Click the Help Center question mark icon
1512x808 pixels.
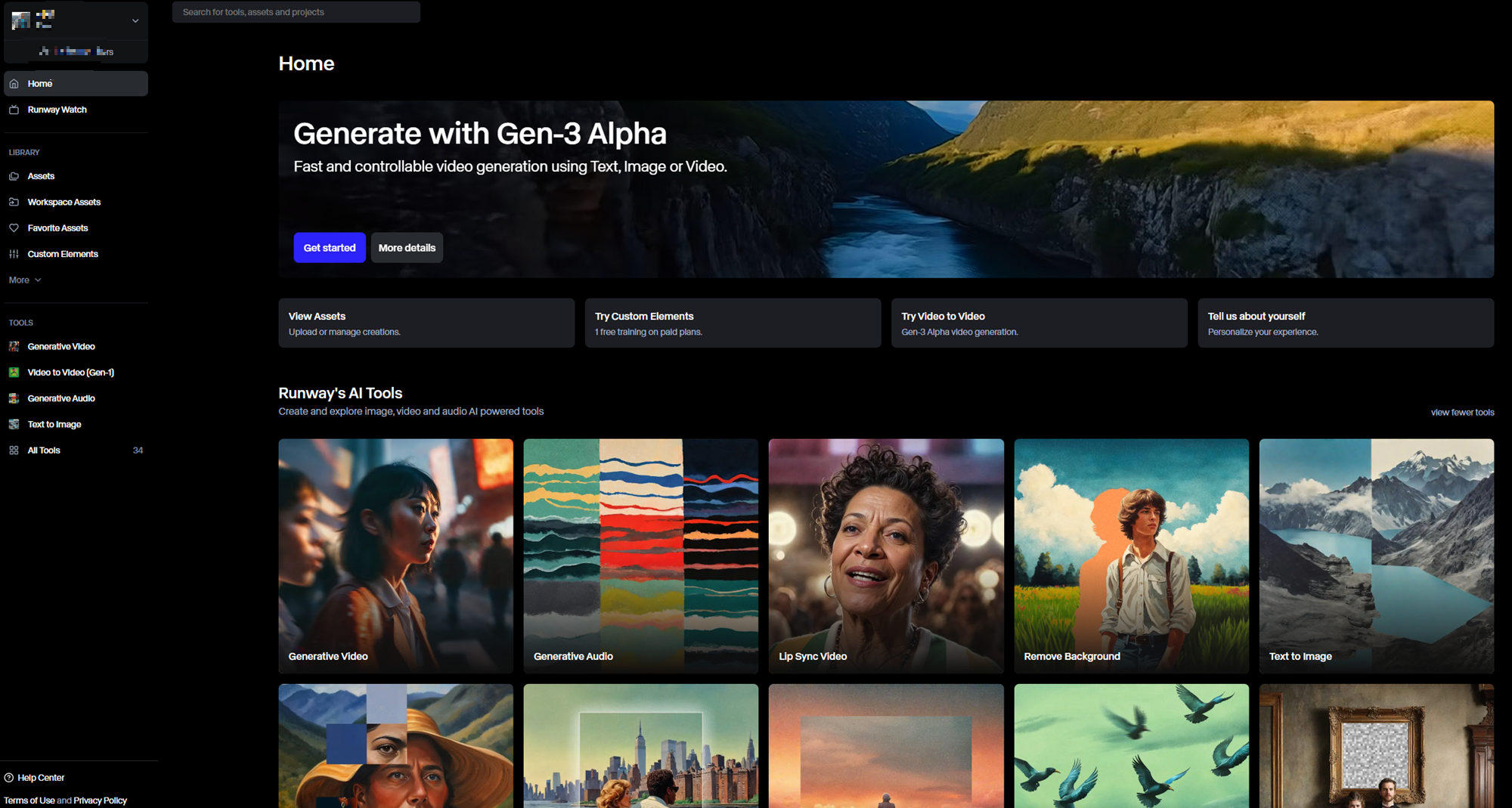(9, 778)
